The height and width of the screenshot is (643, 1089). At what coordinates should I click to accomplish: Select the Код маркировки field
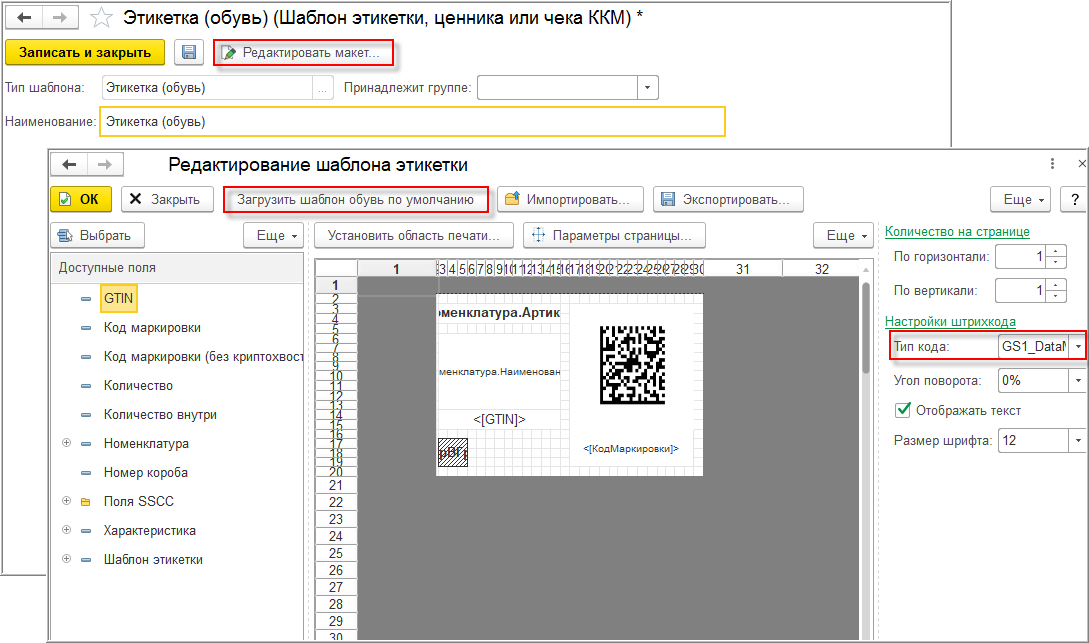[152, 328]
